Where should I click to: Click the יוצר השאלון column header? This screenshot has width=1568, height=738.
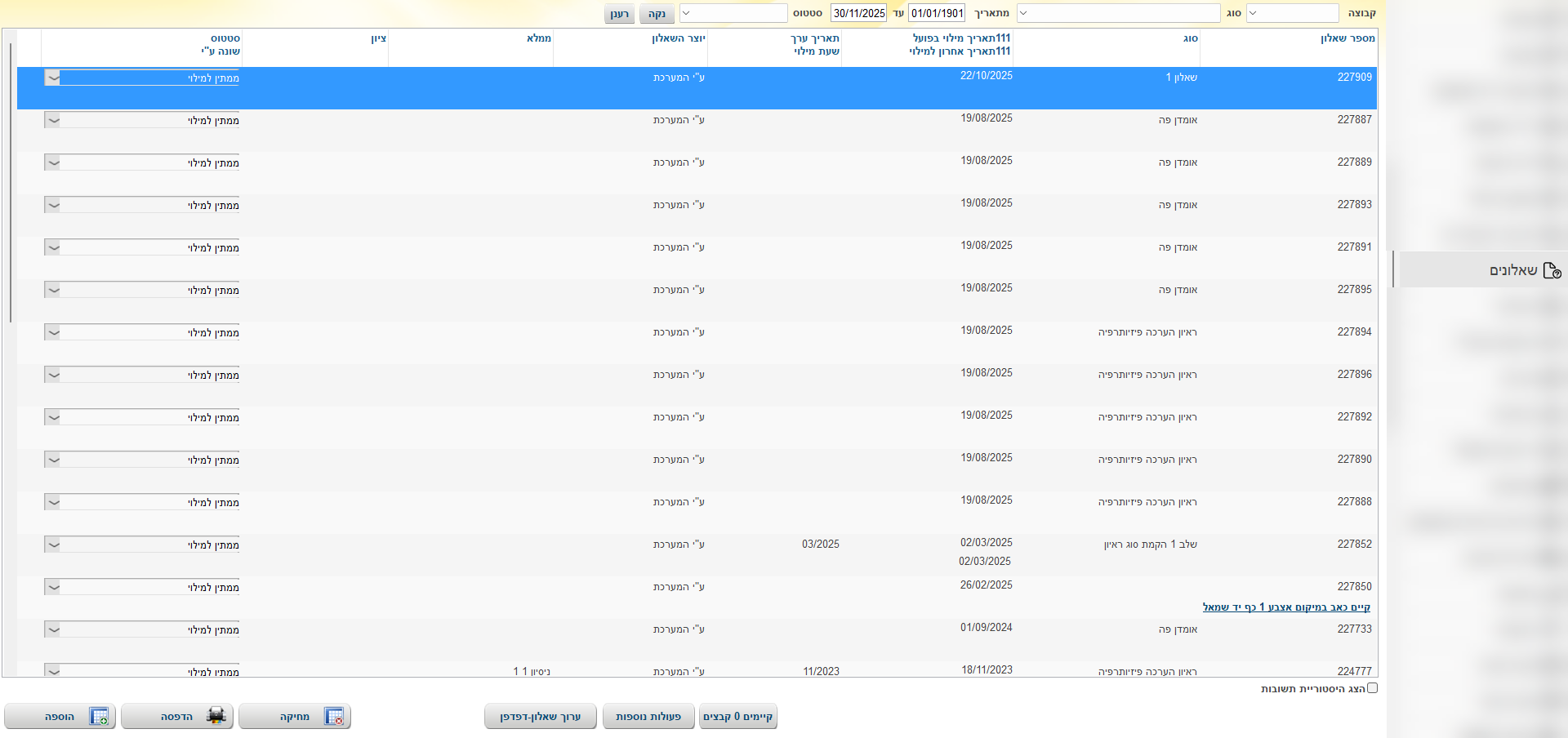tap(678, 38)
